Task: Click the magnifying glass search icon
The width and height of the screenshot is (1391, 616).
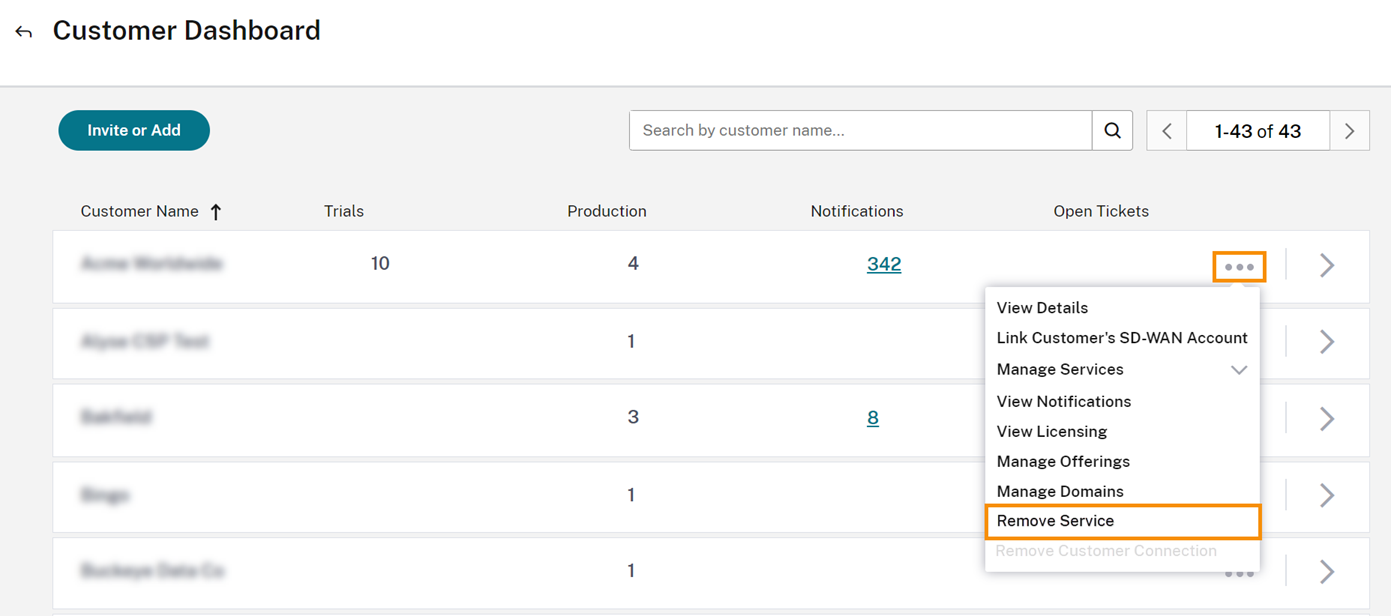Action: pyautogui.click(x=1112, y=131)
